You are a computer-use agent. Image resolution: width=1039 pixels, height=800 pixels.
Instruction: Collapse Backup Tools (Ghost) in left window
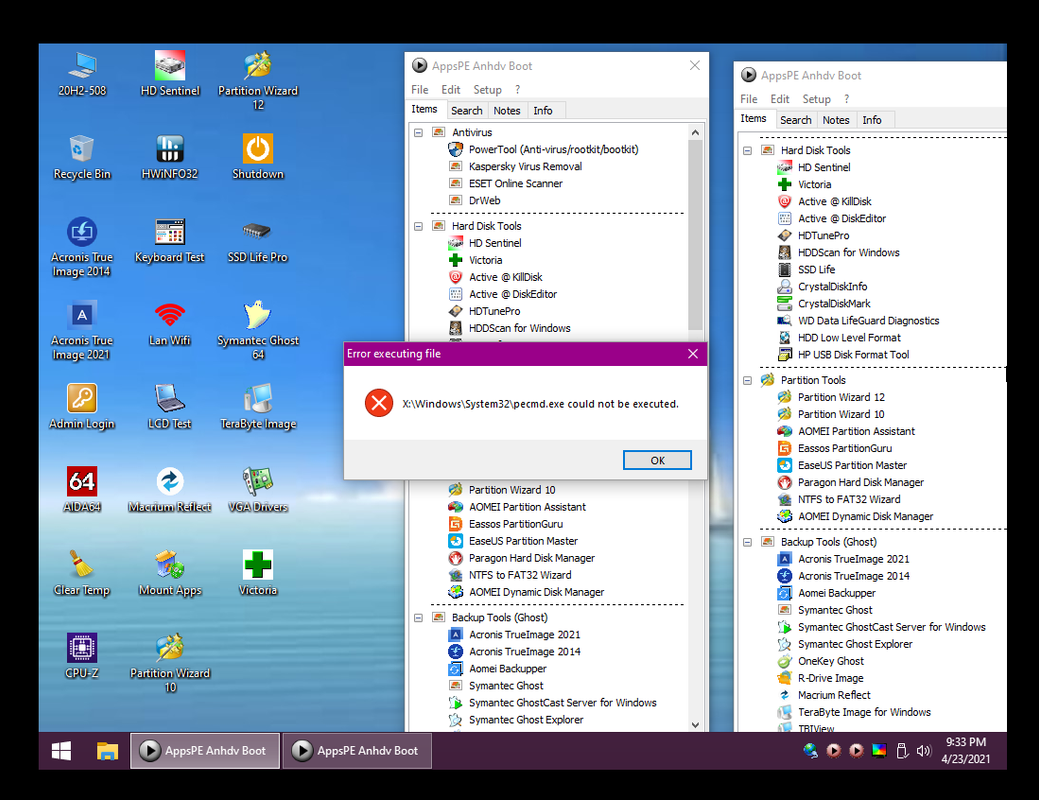click(418, 618)
